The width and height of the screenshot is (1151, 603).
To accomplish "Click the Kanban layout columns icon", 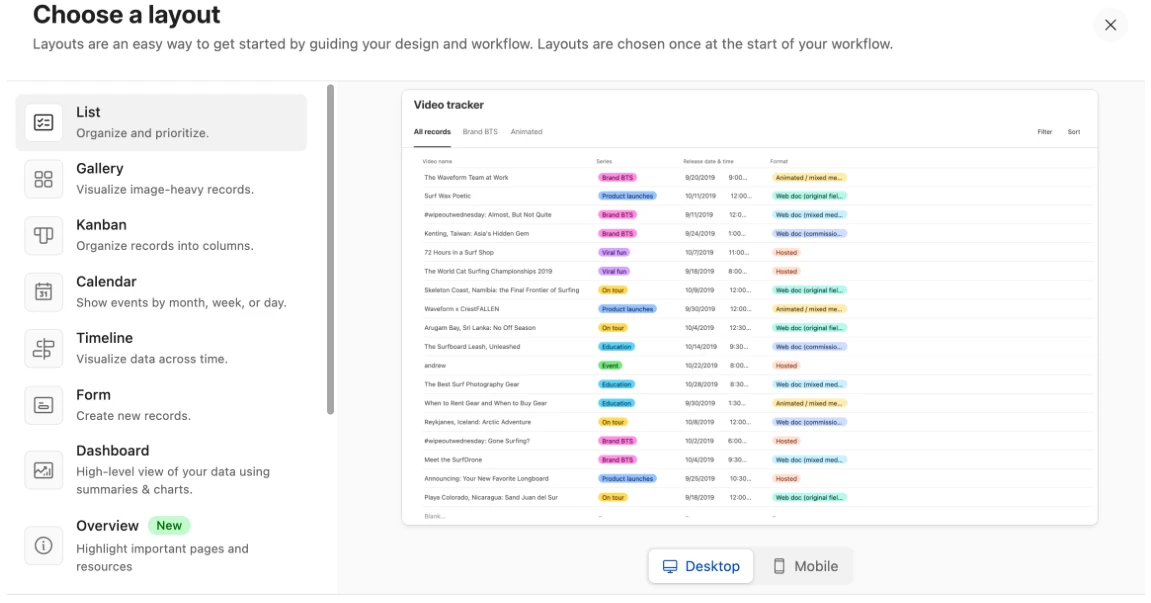I will tap(43, 236).
